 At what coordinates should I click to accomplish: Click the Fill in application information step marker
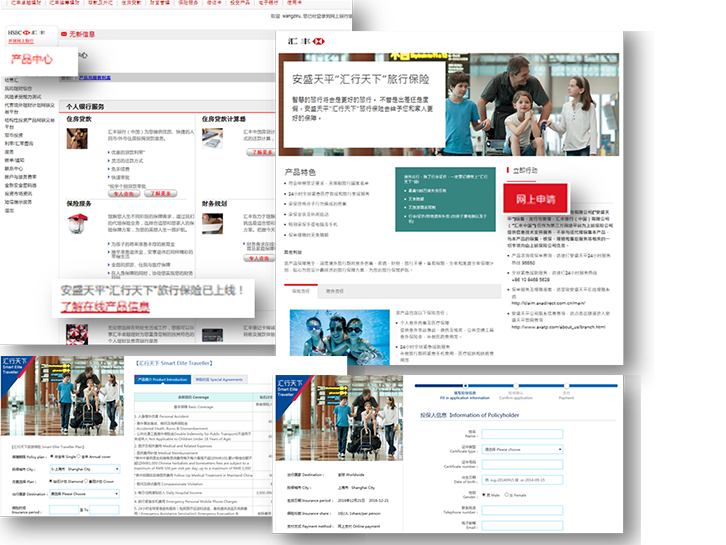[x=465, y=385]
